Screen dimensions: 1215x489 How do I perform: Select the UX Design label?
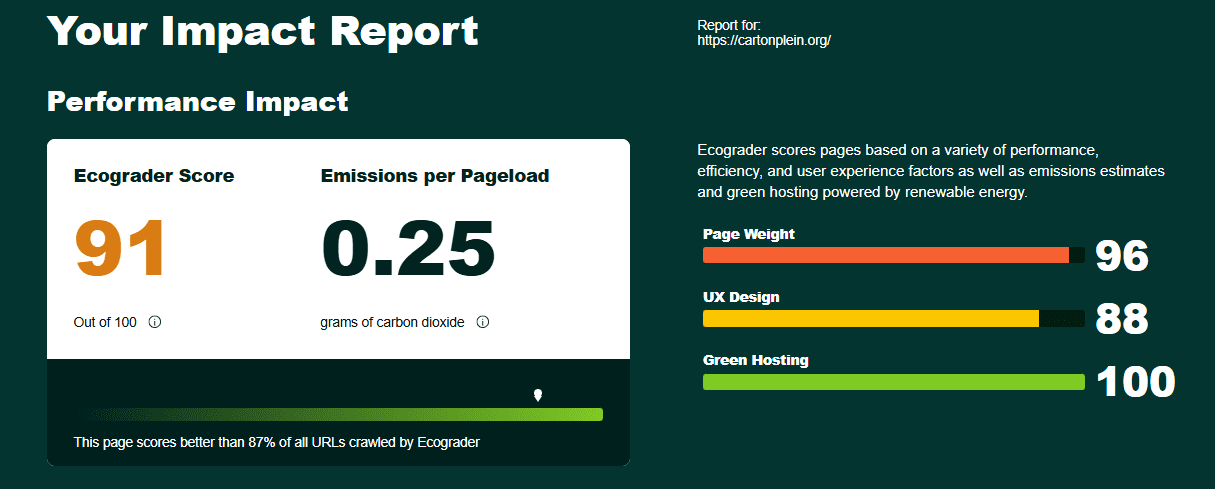pos(741,297)
